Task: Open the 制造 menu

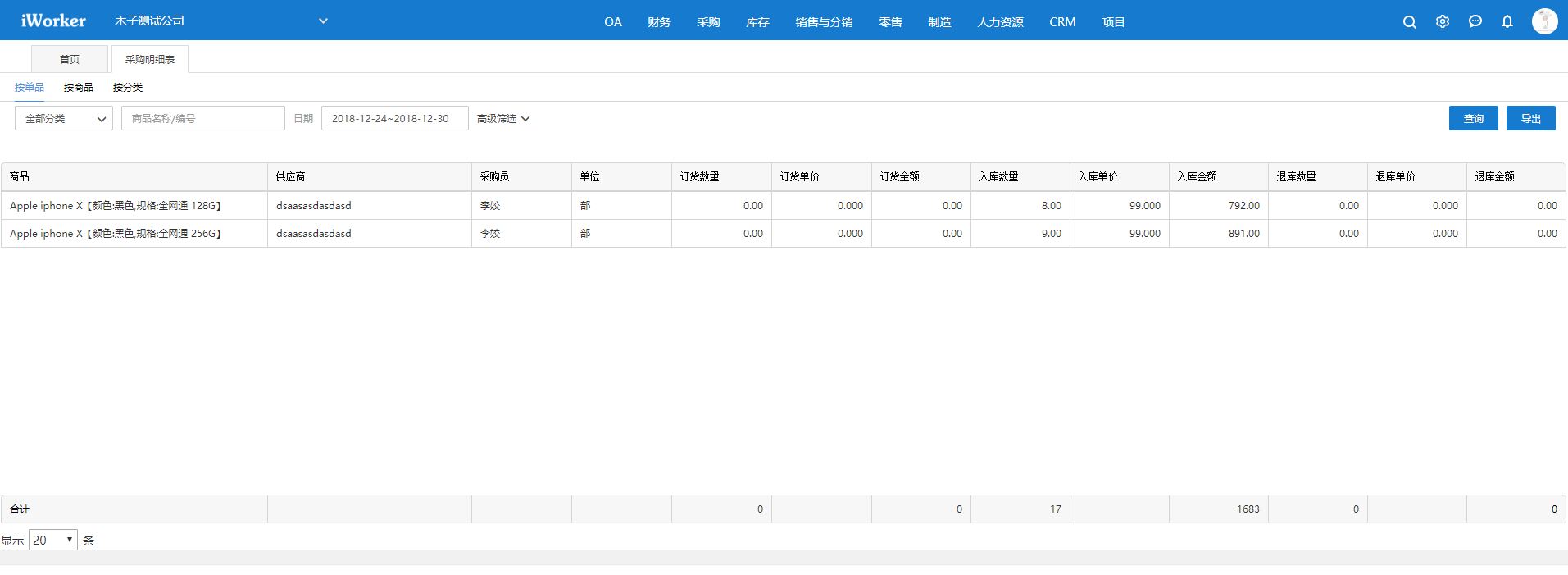Action: [x=939, y=22]
